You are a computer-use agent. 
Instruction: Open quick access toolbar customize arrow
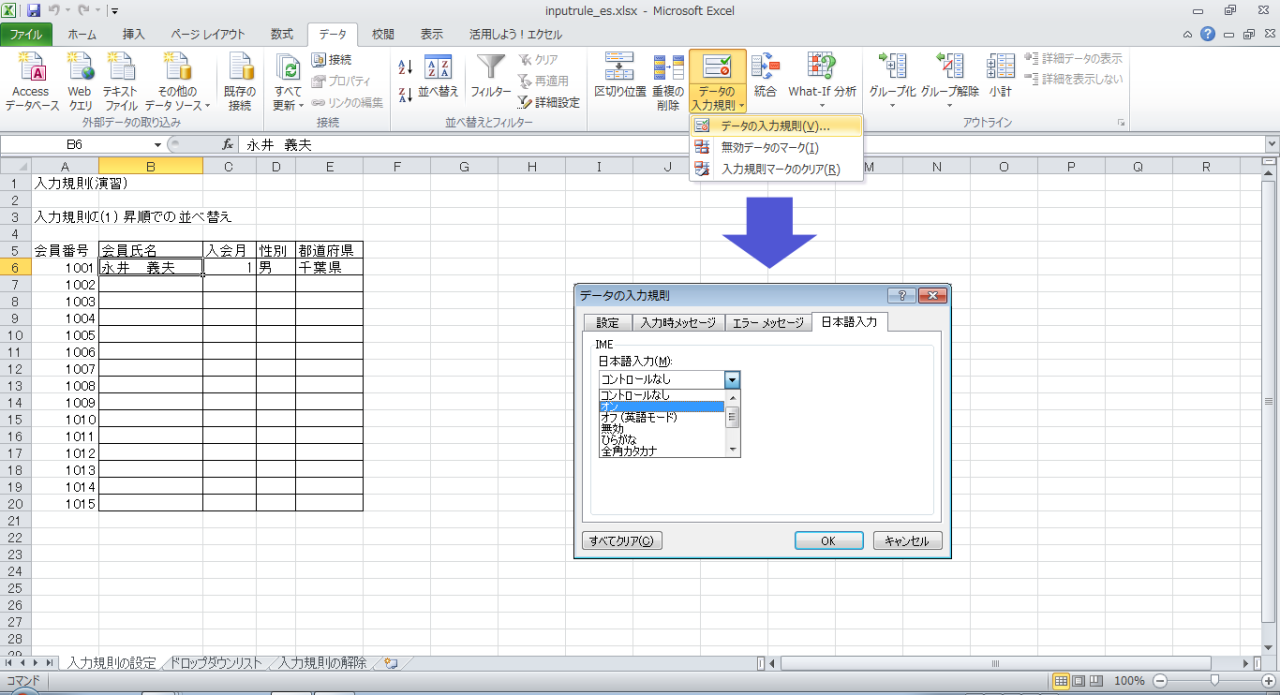click(115, 11)
